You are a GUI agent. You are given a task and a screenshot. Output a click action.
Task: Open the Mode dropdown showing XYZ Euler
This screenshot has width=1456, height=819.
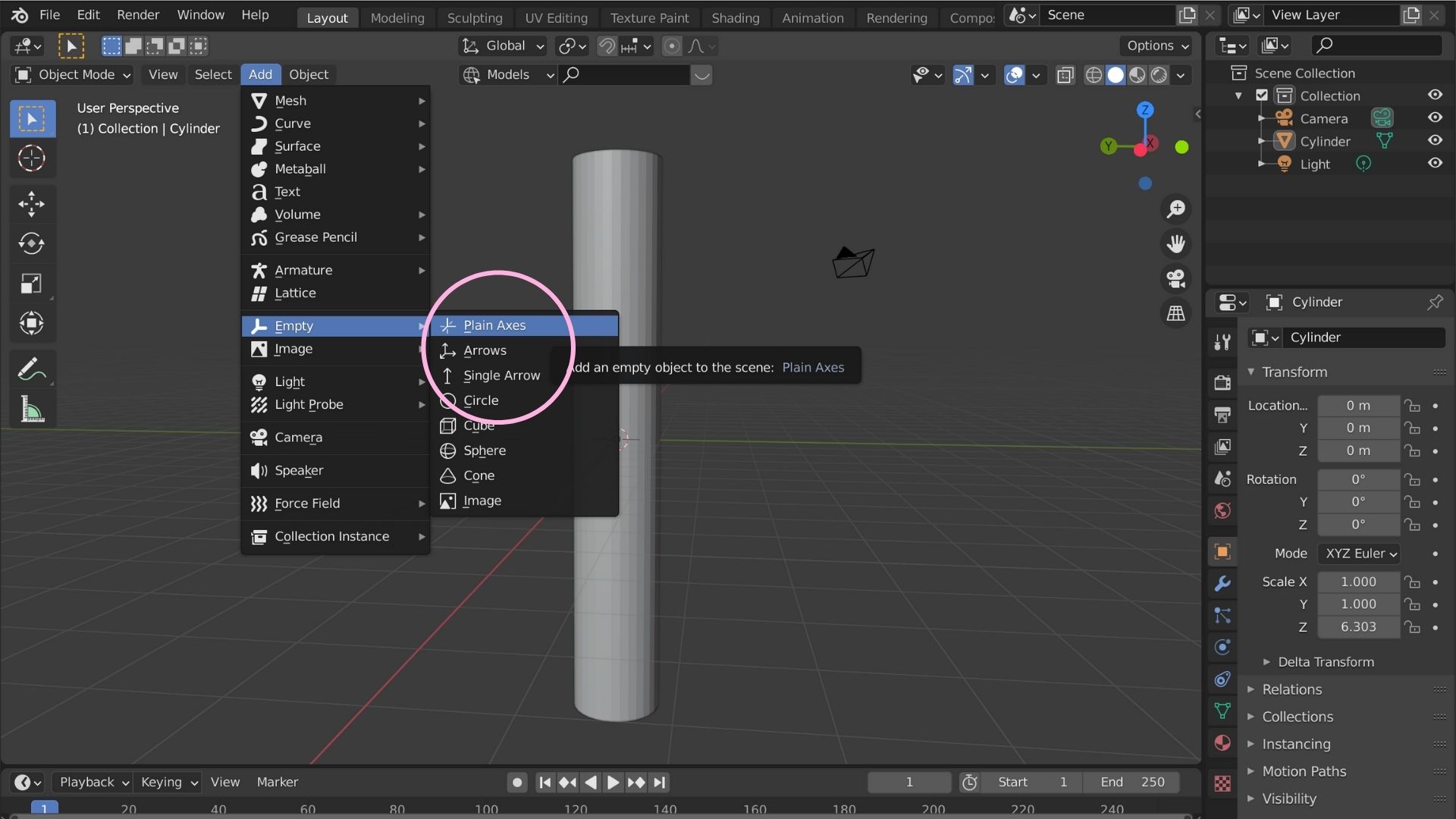click(1360, 553)
